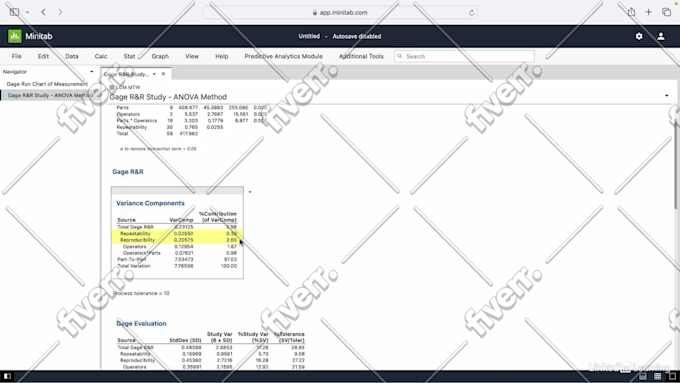This screenshot has height=383, width=680.
Task: Open Safari share icon
Action: [631, 12]
